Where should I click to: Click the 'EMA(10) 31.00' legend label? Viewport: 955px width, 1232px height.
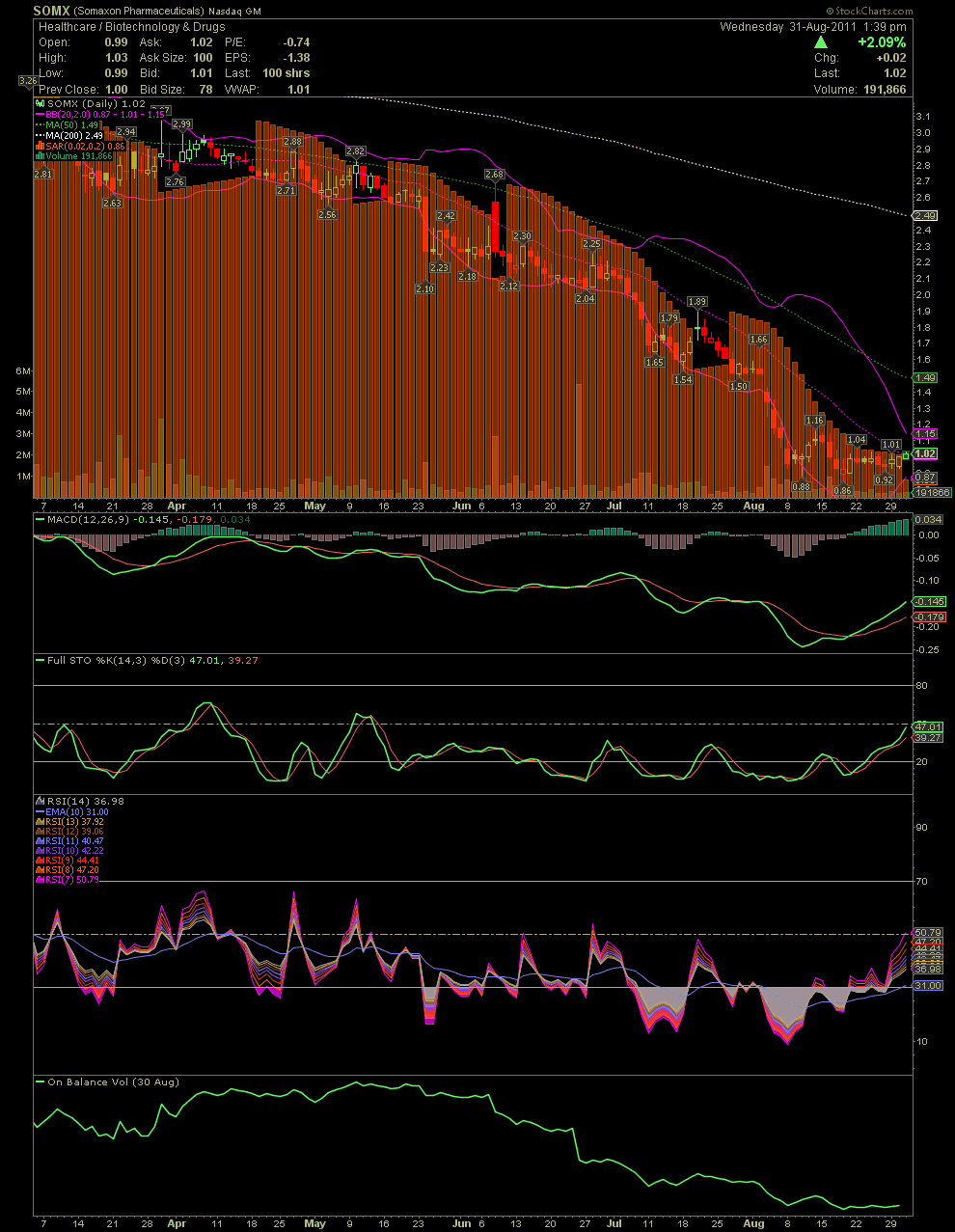[x=78, y=812]
